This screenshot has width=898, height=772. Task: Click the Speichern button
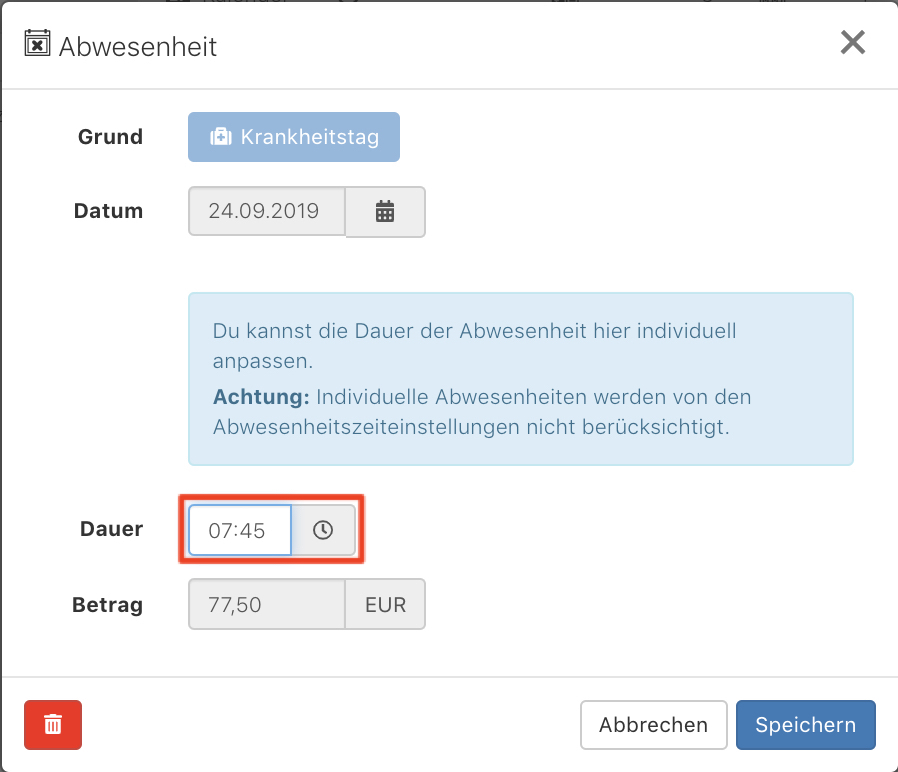coord(805,724)
